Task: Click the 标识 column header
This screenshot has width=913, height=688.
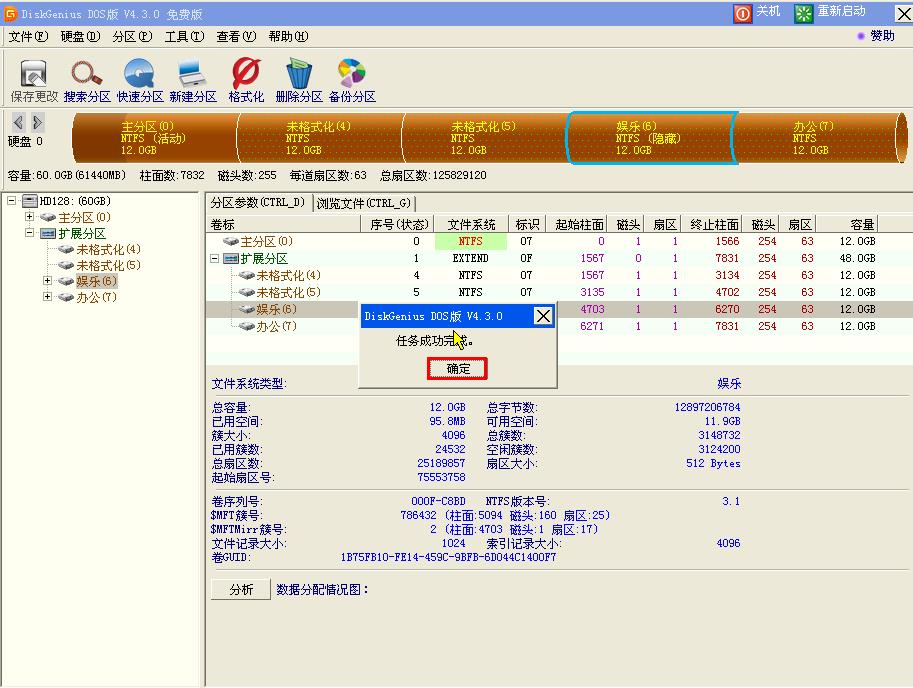Action: coord(527,224)
